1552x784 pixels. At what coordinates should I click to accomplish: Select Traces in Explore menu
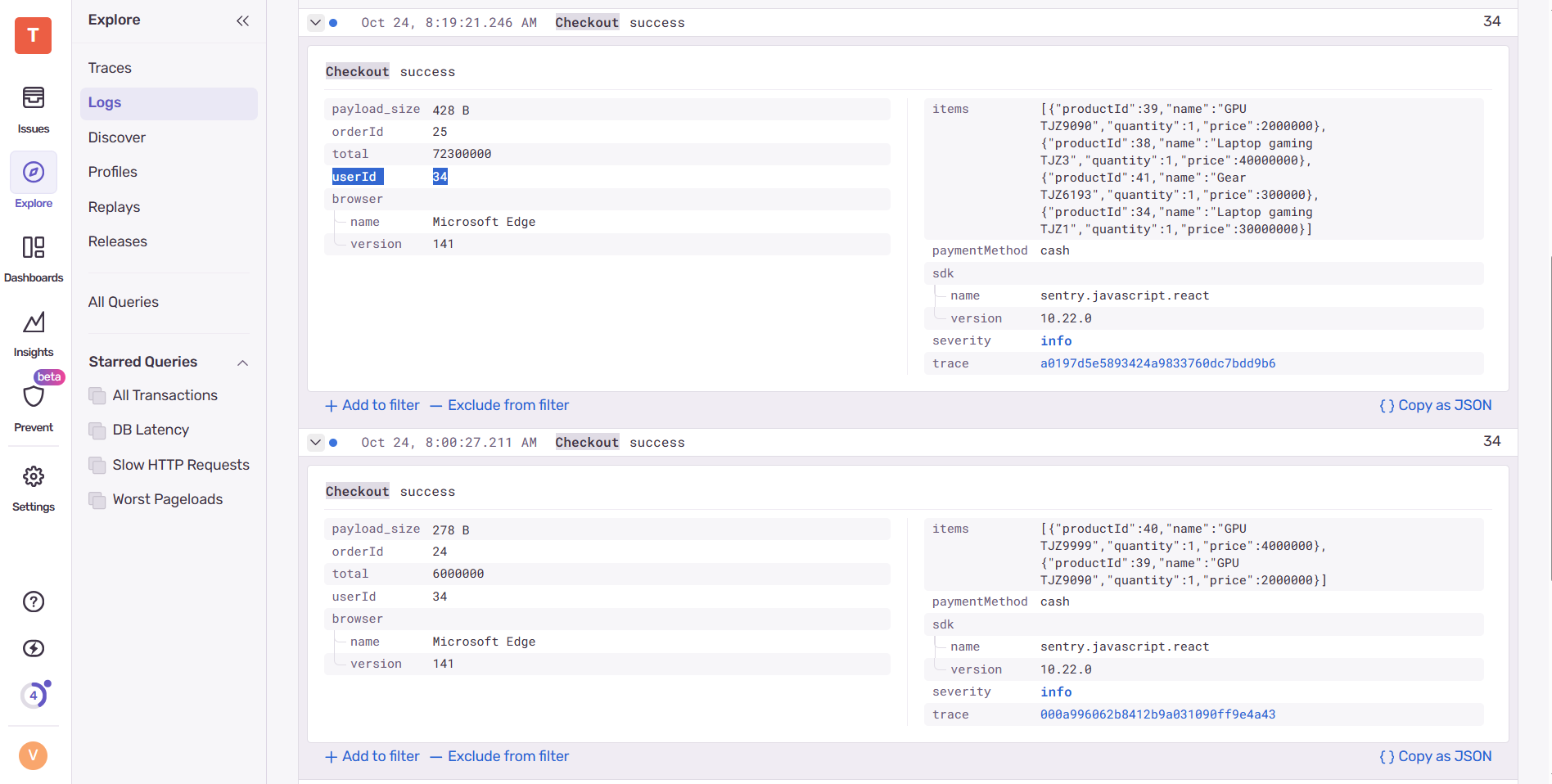[110, 68]
